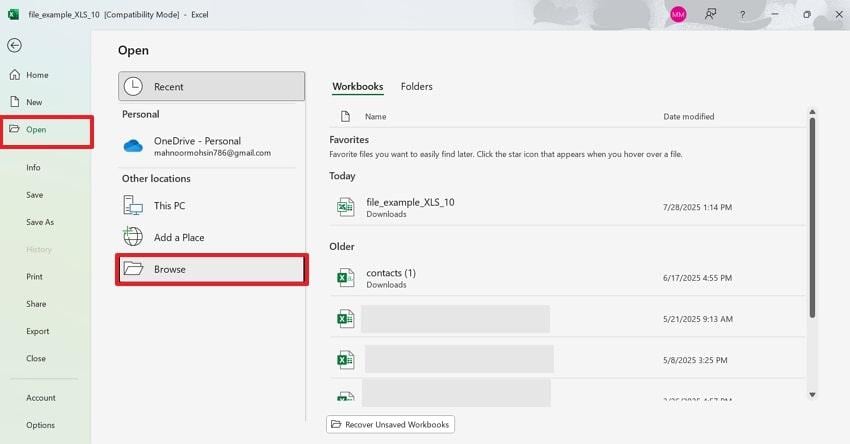Click Recover Unsaved Workbooks button
Viewport: 850px width, 444px height.
coord(390,424)
